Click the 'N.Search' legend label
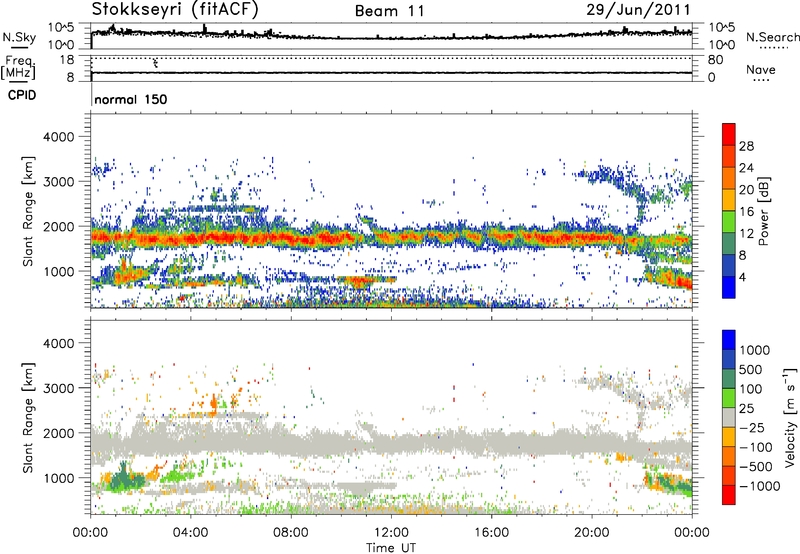 click(772, 37)
